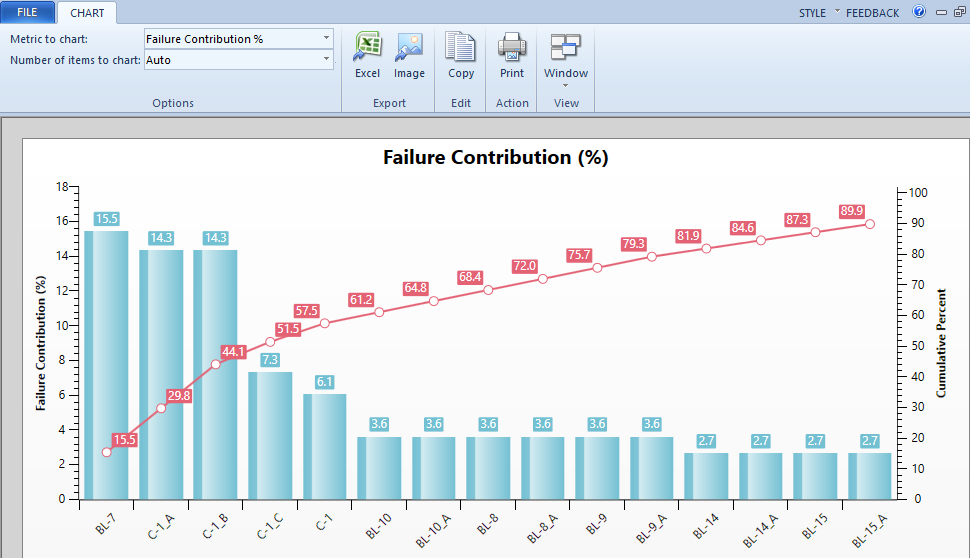This screenshot has width=970, height=558.
Task: Print the Pareto chart
Action: [x=512, y=56]
